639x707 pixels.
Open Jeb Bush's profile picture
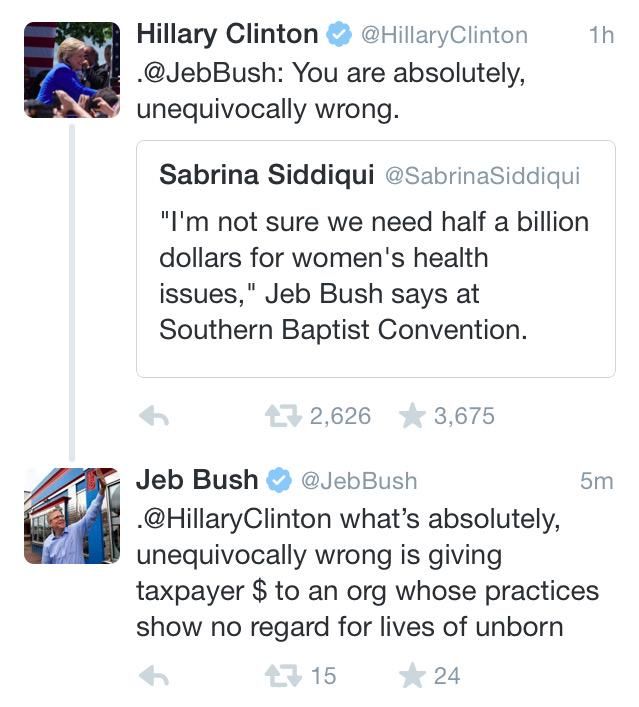tap(72, 515)
